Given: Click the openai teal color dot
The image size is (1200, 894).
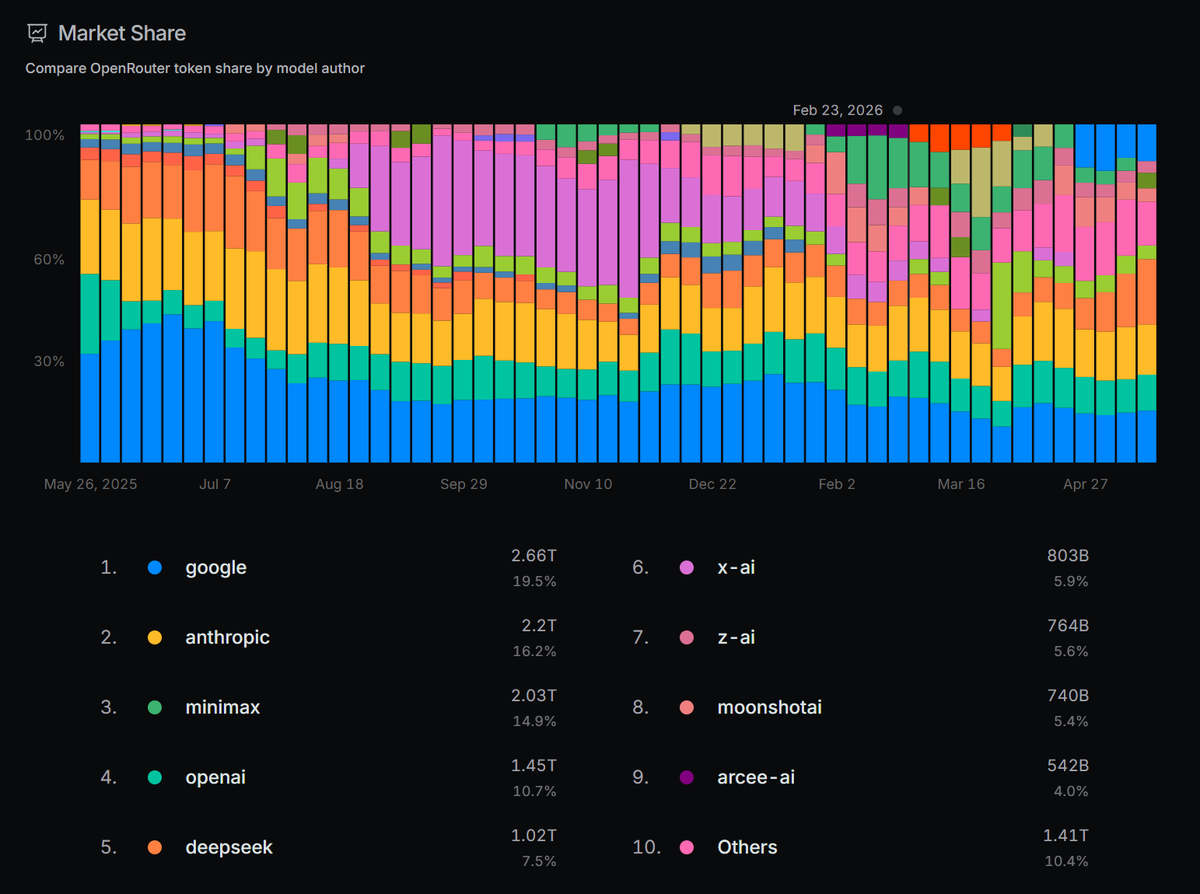Looking at the screenshot, I should 155,777.
